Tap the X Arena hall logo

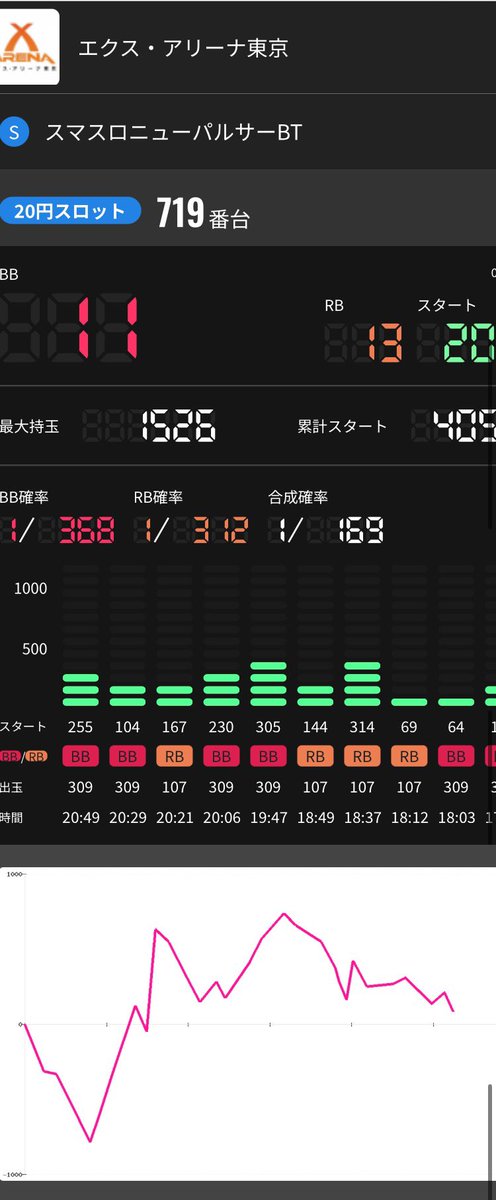pyautogui.click(x=30, y=48)
